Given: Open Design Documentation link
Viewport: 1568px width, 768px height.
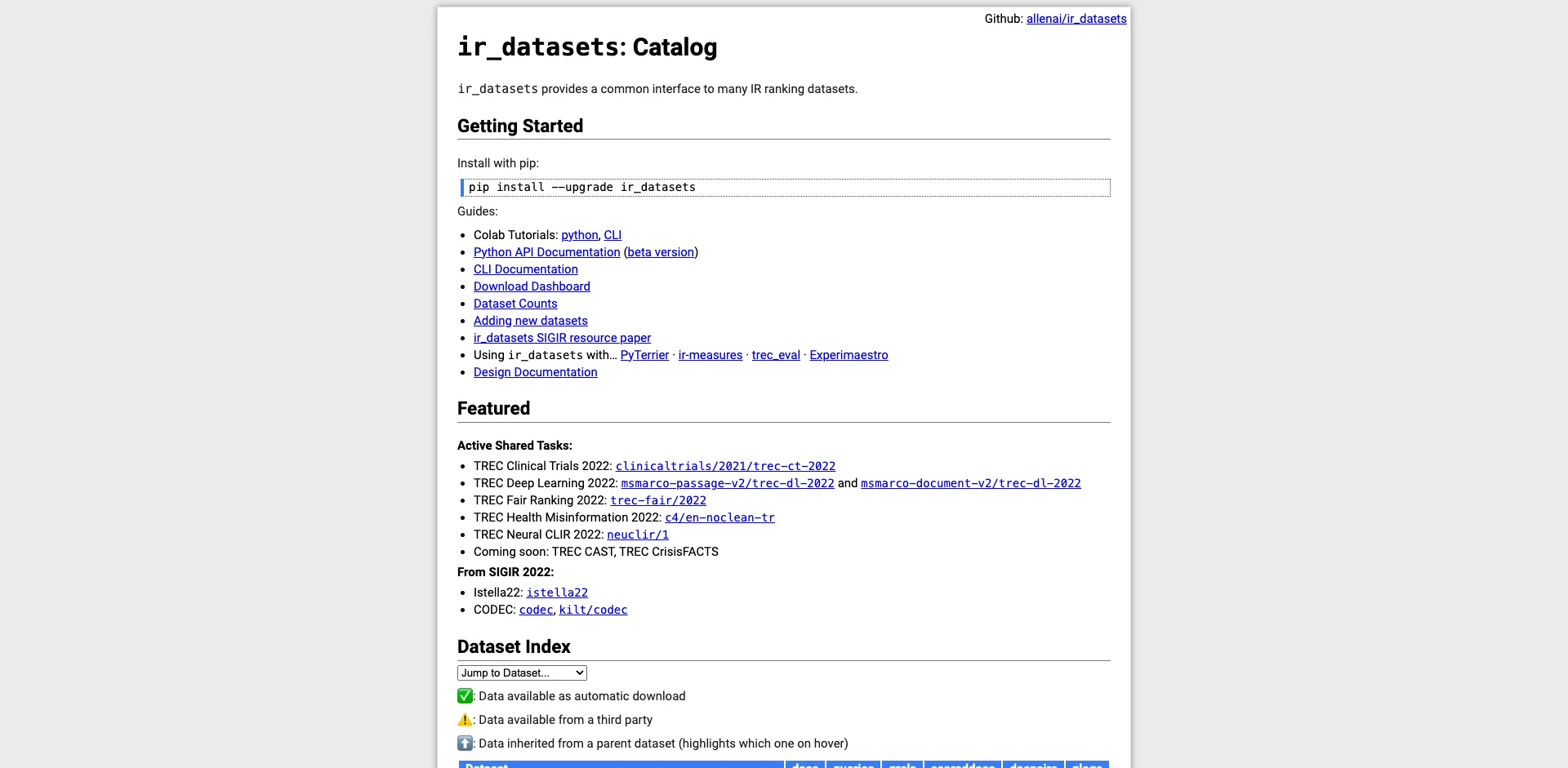Looking at the screenshot, I should point(536,372).
